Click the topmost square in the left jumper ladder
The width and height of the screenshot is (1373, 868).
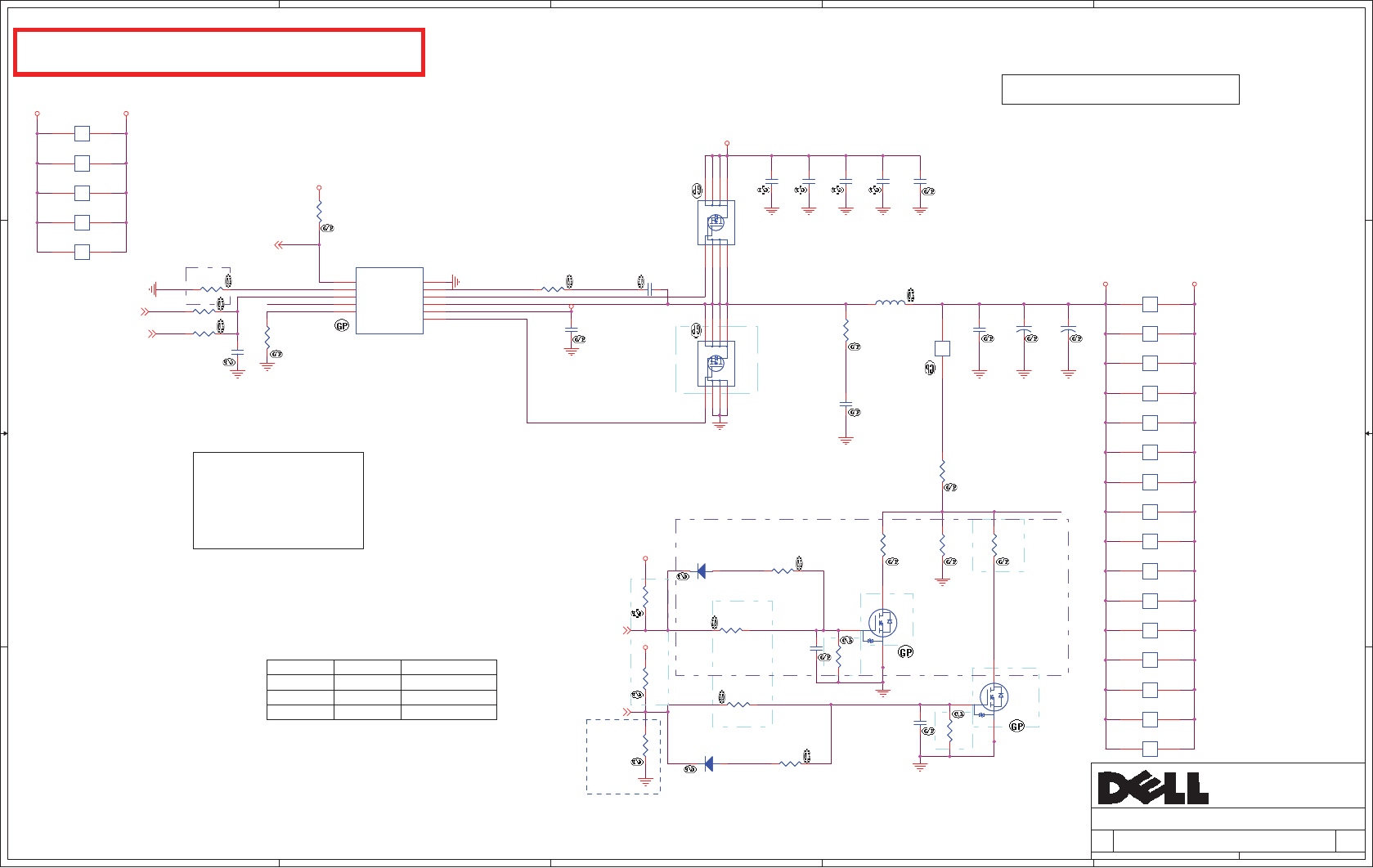pyautogui.click(x=82, y=133)
